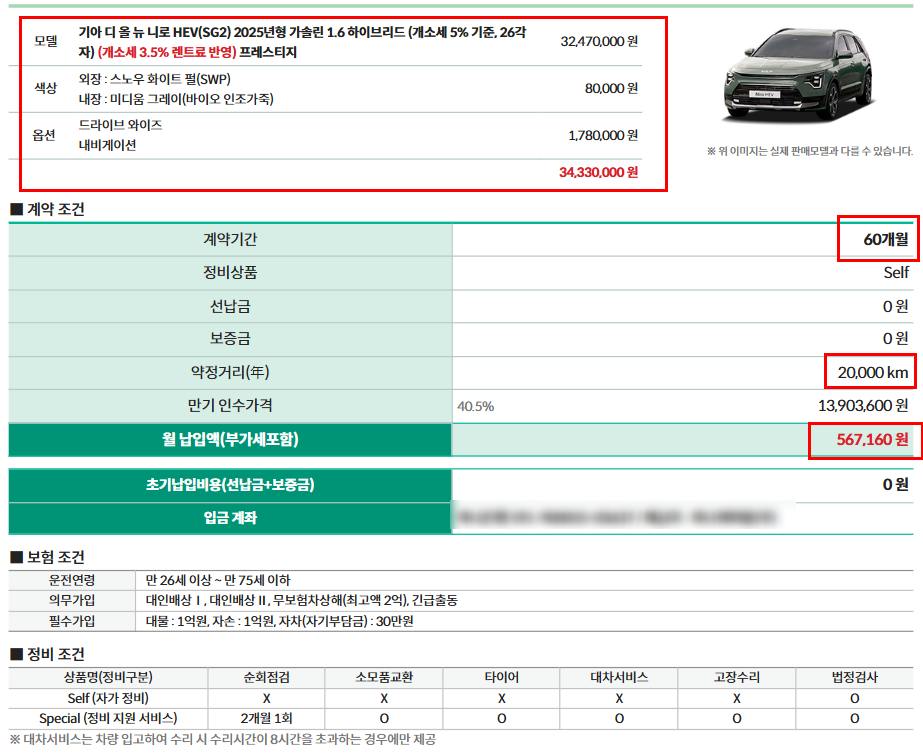This screenshot has height=755, width=923.
Task: Click the 내비게이션 option
Action: (x=108, y=145)
